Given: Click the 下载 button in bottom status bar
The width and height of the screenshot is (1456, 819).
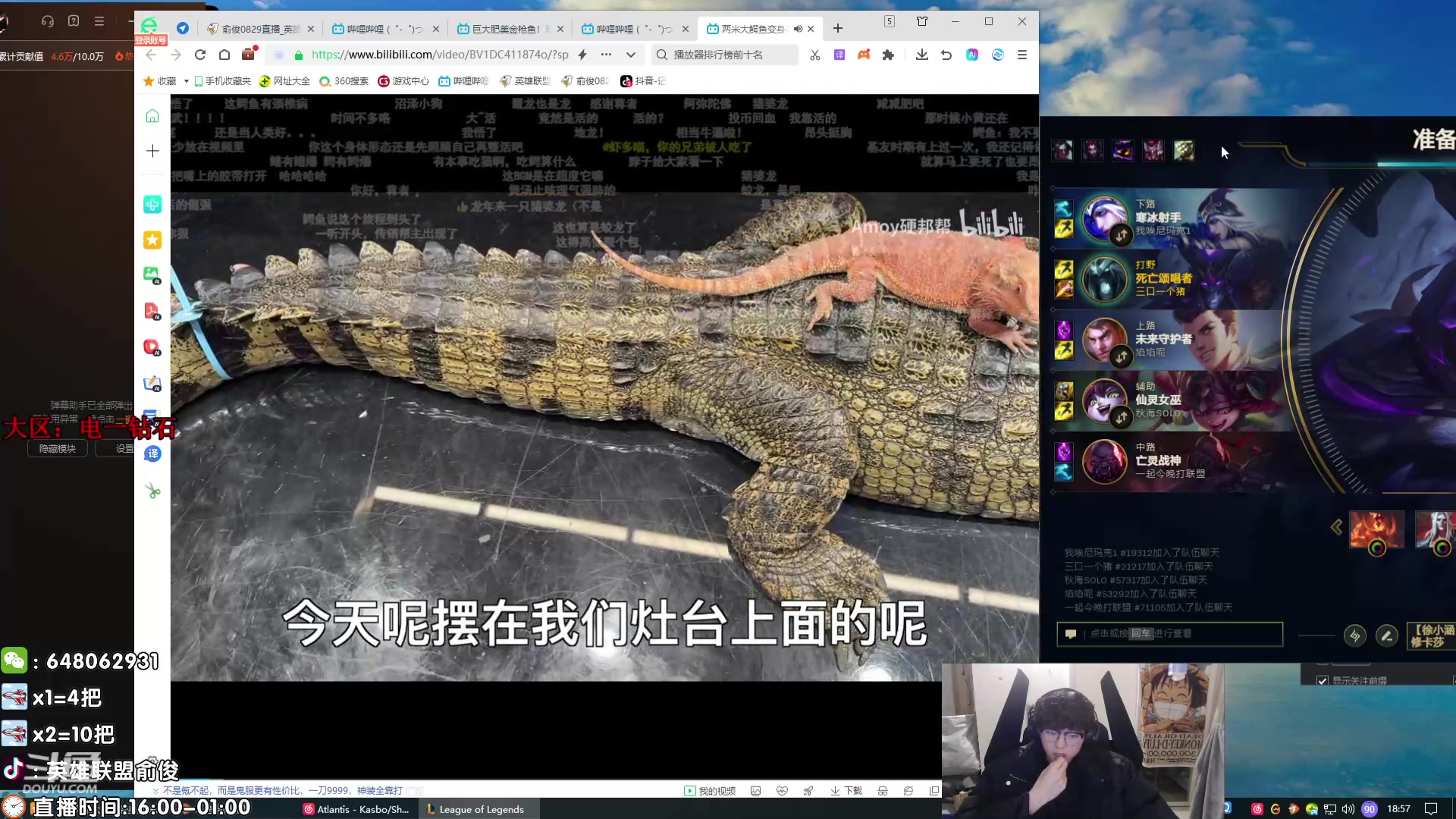Looking at the screenshot, I should click(846, 790).
